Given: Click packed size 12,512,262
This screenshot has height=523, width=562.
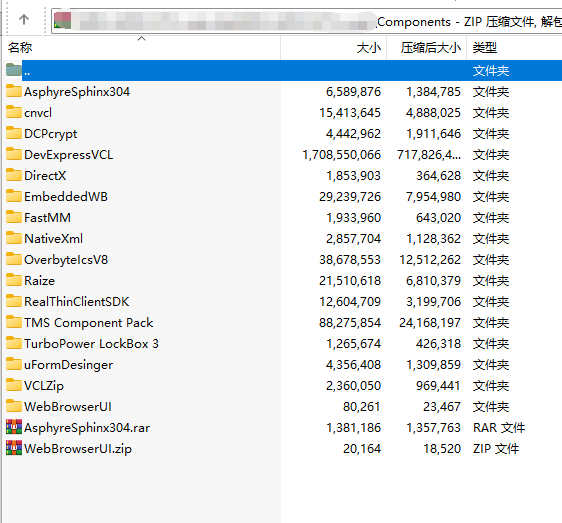Looking at the screenshot, I should [x=430, y=260].
